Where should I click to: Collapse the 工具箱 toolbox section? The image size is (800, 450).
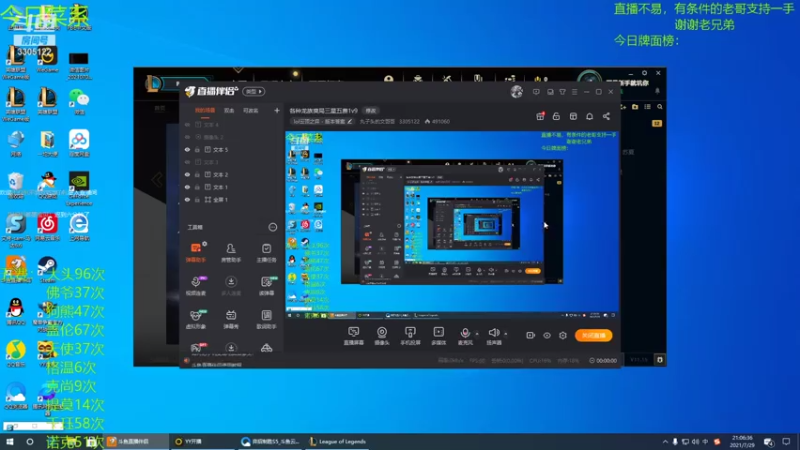[272, 227]
